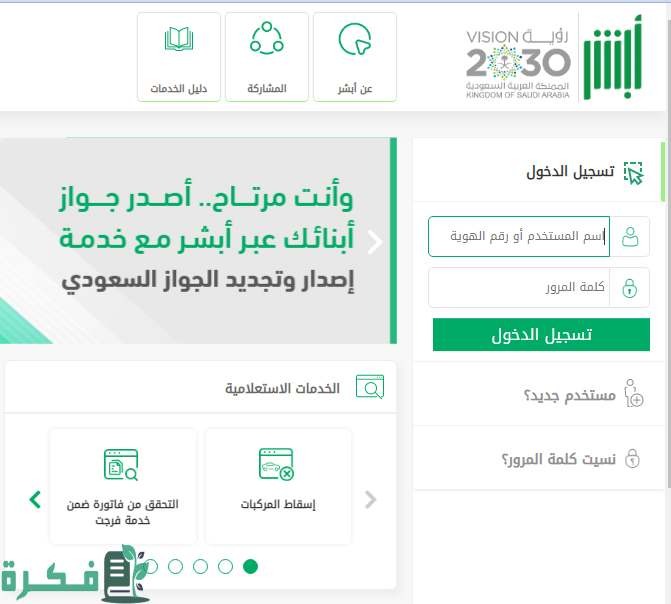The height and width of the screenshot is (604, 671).
Task: Open the نسيت كلمة المرور؟ link
Action: pos(558,459)
